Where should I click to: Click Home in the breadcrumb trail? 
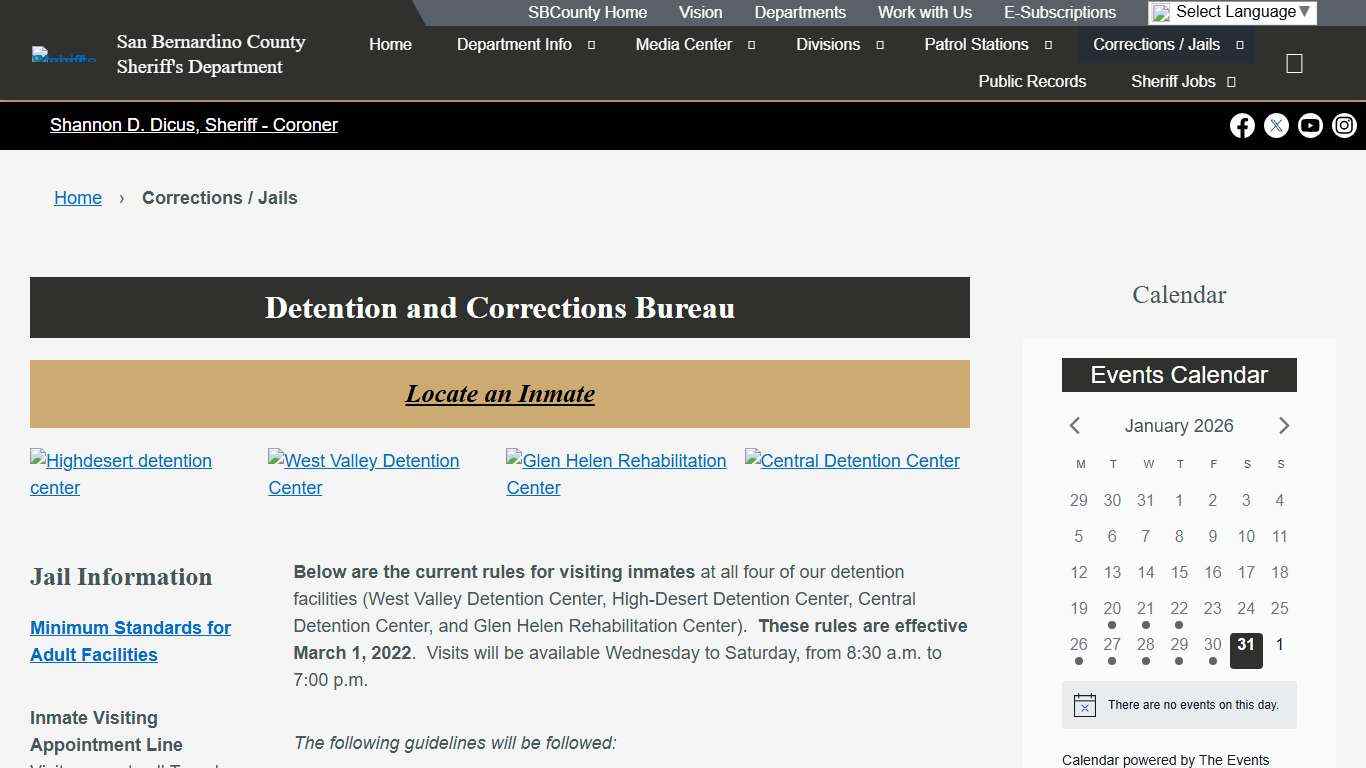point(77,197)
